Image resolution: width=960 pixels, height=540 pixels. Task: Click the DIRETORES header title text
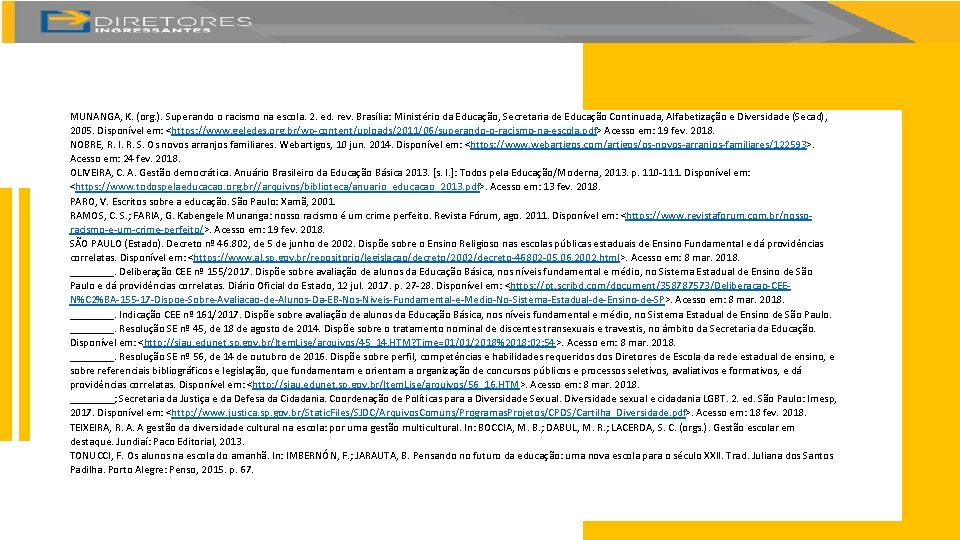point(173,21)
